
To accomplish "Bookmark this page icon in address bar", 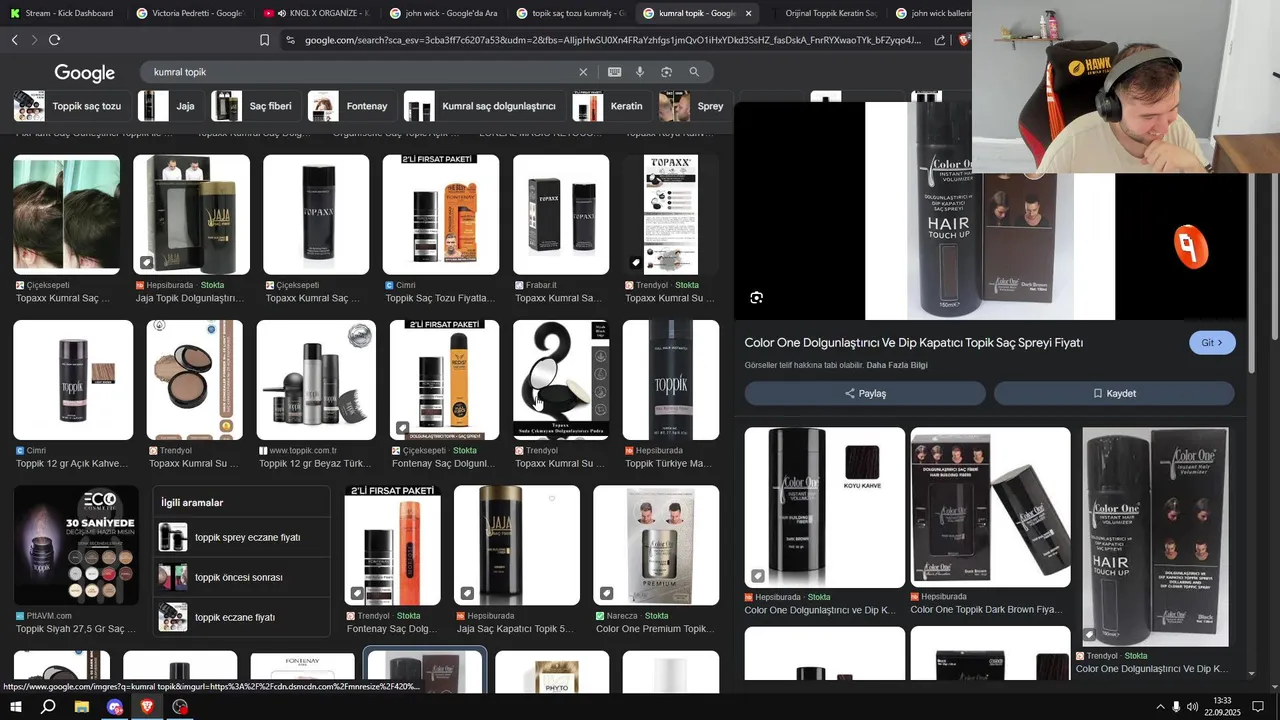I will pos(264,40).
